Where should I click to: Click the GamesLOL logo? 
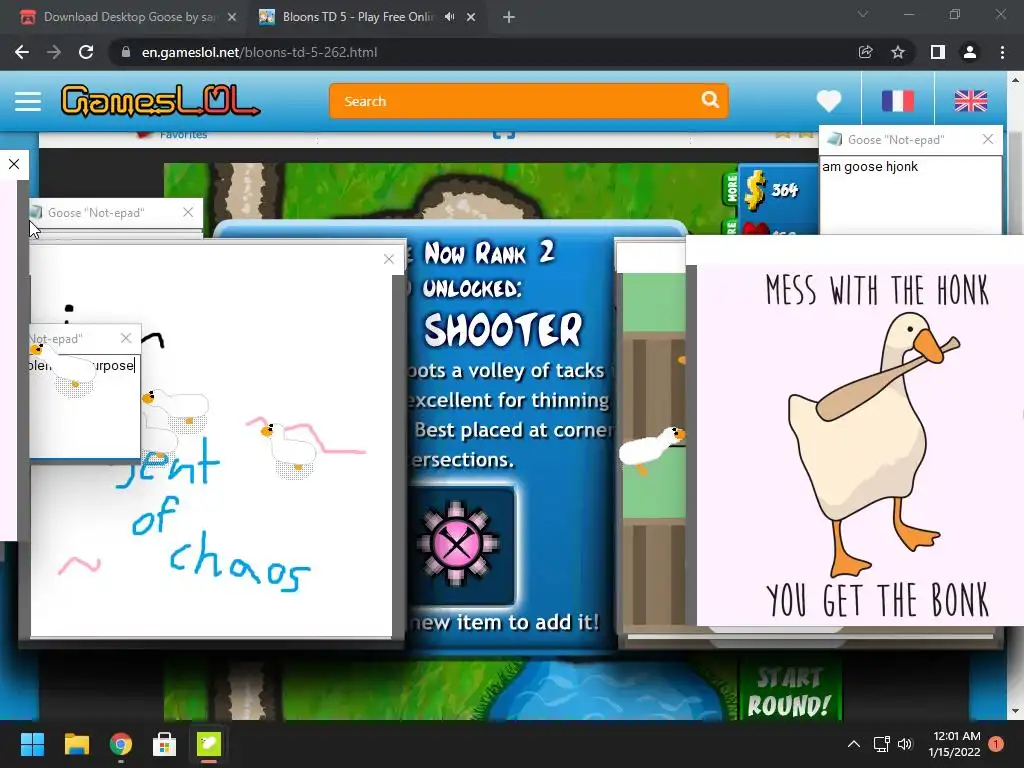pyautogui.click(x=160, y=101)
